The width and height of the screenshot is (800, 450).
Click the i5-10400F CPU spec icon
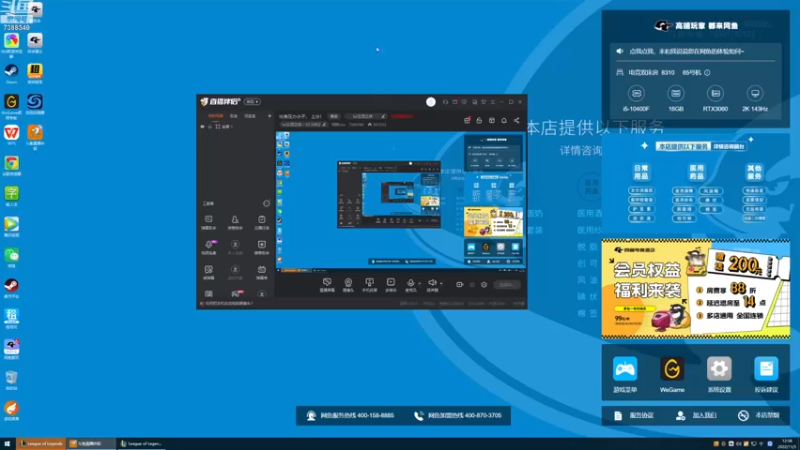pyautogui.click(x=636, y=94)
